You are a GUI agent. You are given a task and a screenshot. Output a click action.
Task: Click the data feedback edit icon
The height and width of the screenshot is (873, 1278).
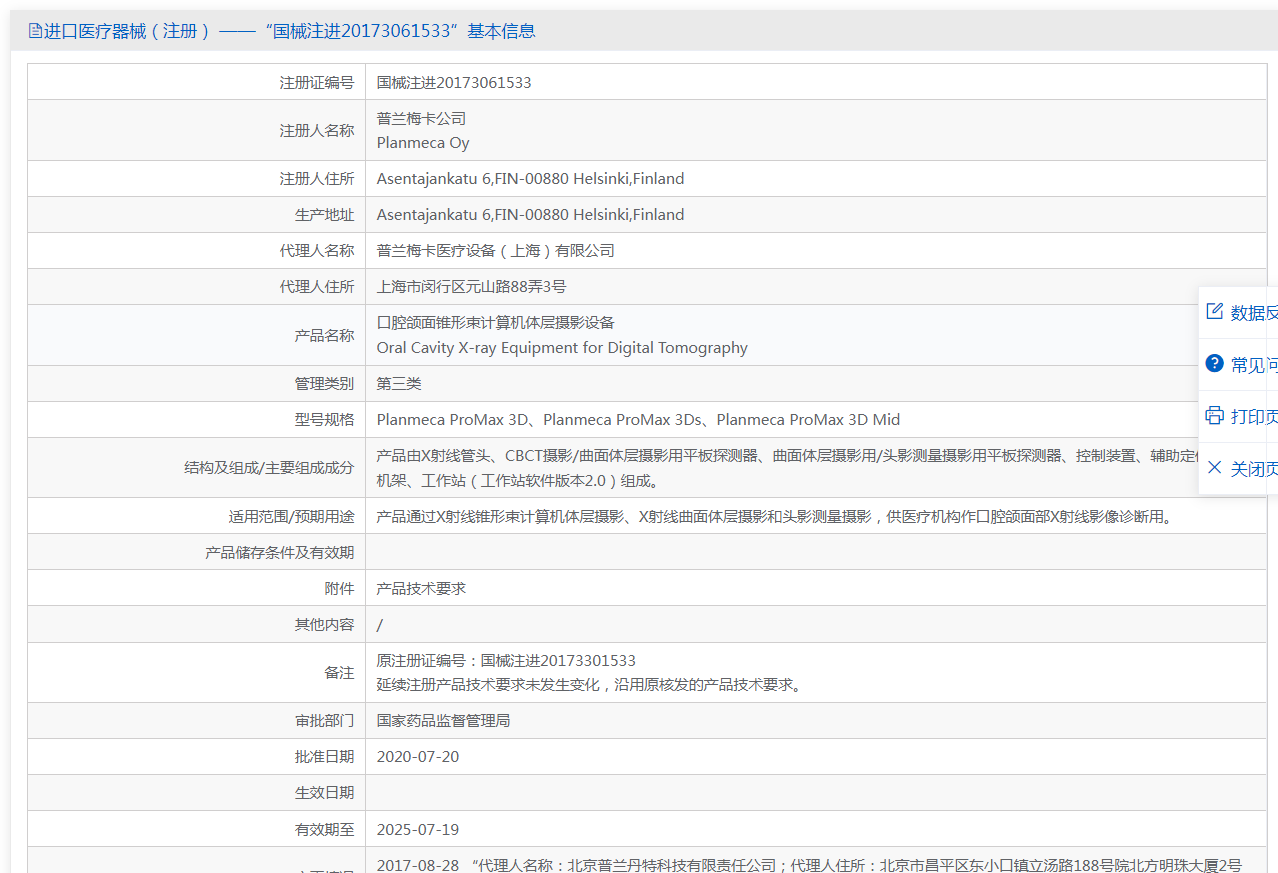pyautogui.click(x=1215, y=311)
